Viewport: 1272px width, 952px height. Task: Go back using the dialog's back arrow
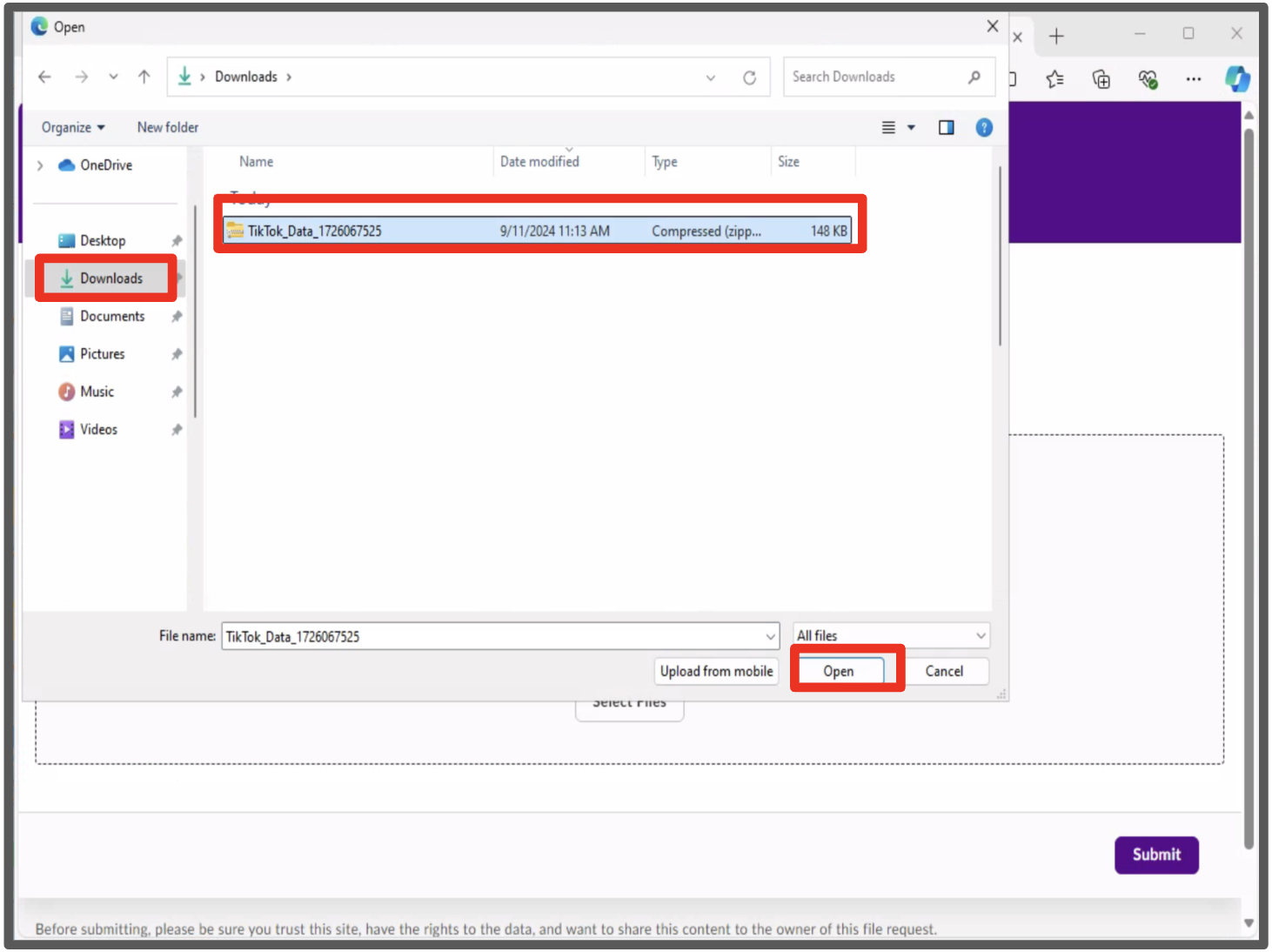[x=44, y=77]
